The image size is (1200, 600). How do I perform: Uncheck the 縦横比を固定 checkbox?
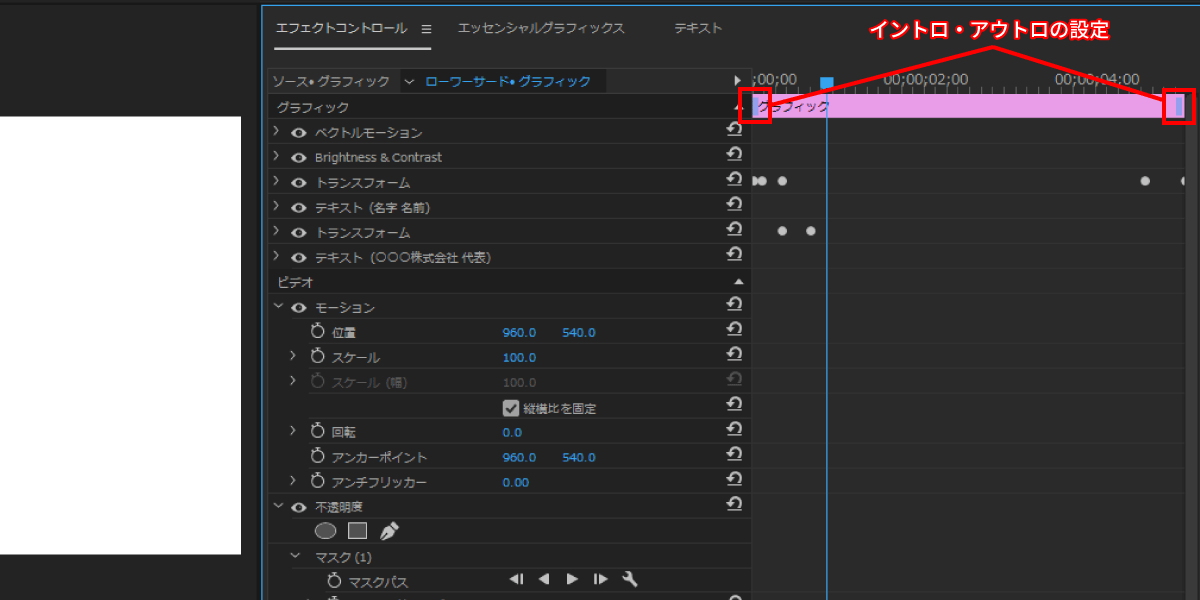[511, 408]
